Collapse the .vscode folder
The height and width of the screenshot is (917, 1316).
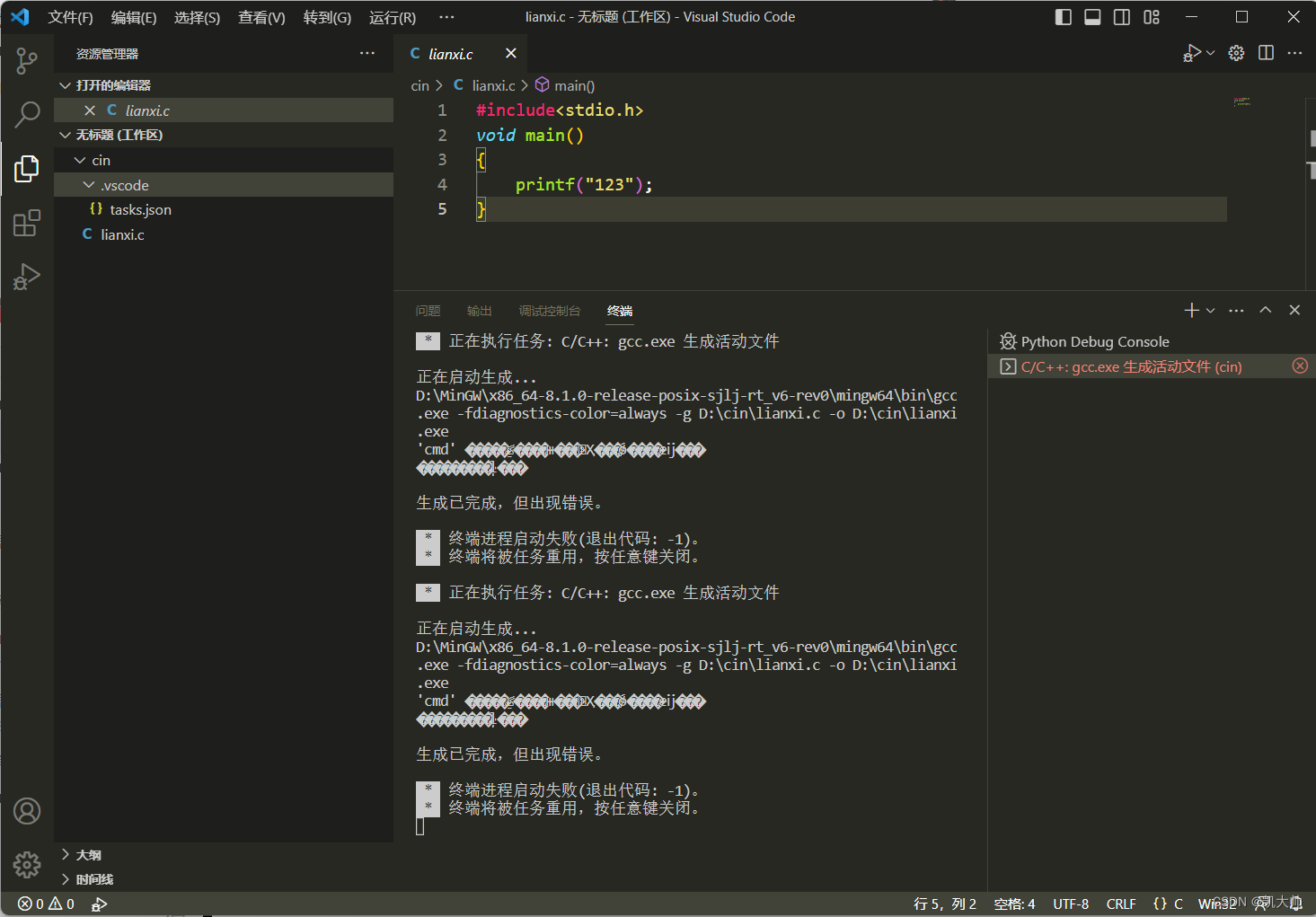pyautogui.click(x=224, y=185)
